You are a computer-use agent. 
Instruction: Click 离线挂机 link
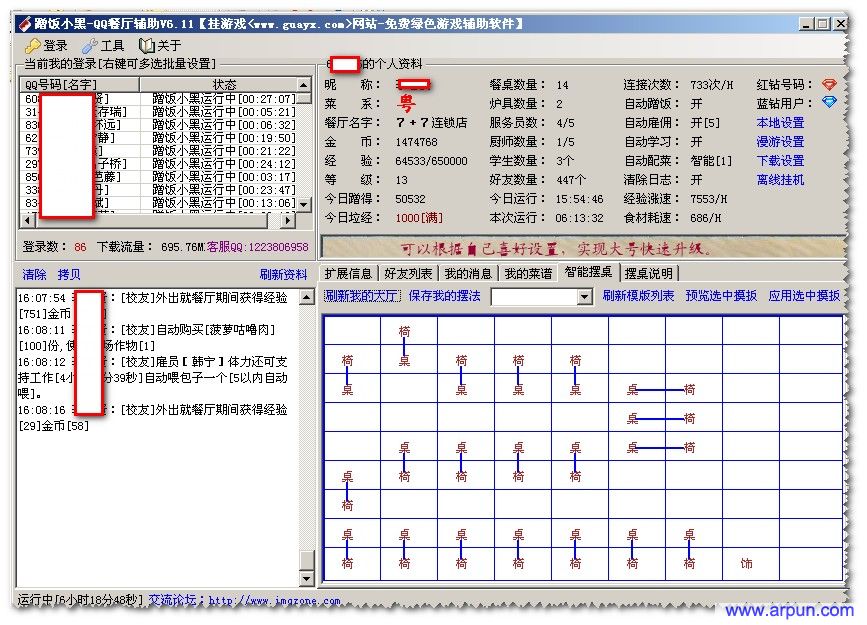pyautogui.click(x=780, y=180)
